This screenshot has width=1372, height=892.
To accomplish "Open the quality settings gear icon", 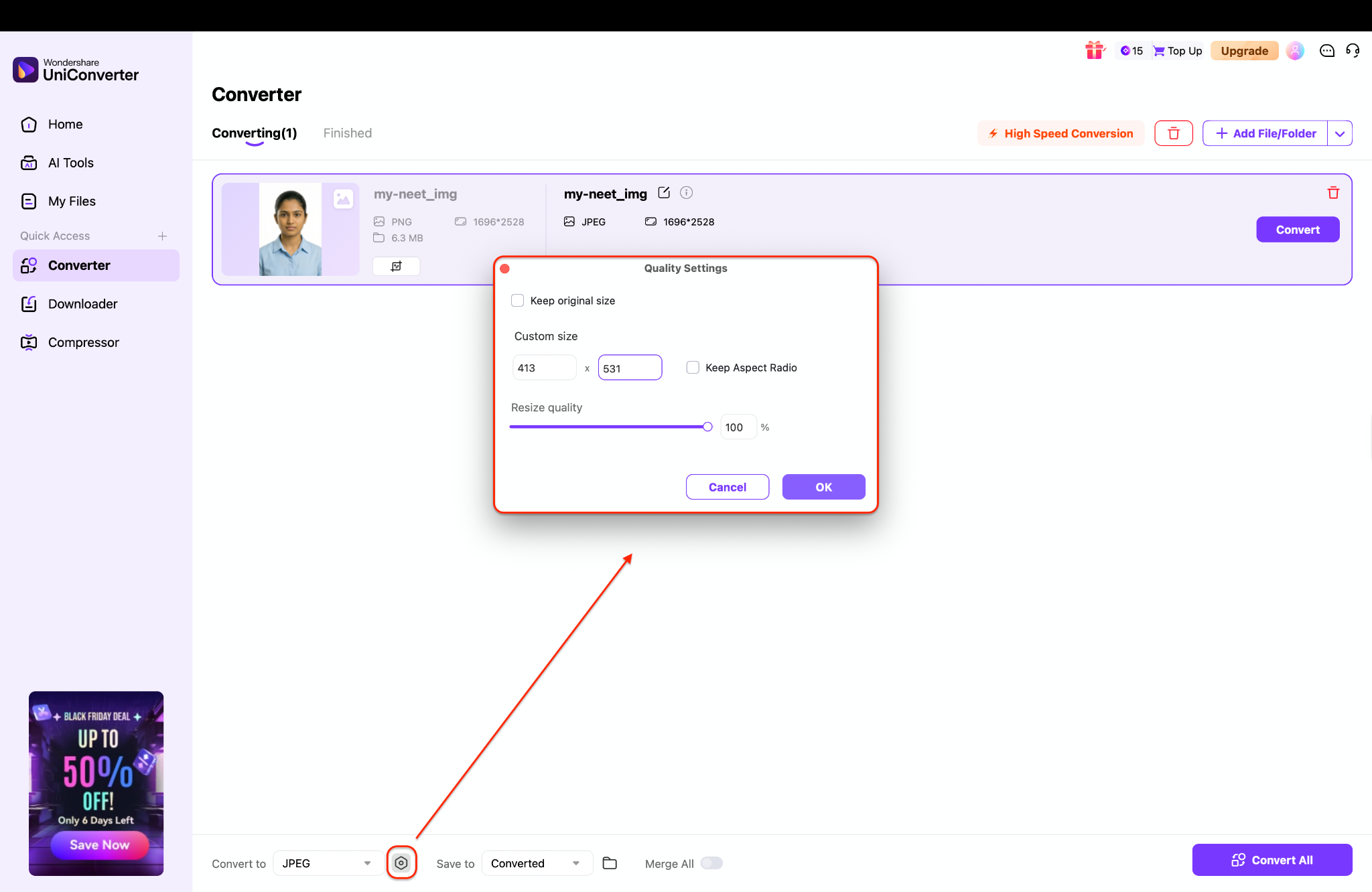I will 401,863.
